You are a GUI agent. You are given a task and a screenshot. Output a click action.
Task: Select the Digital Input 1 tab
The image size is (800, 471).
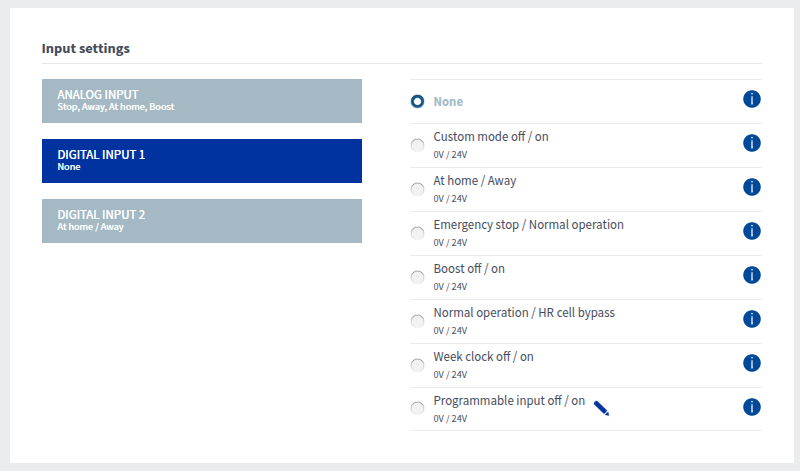point(201,160)
